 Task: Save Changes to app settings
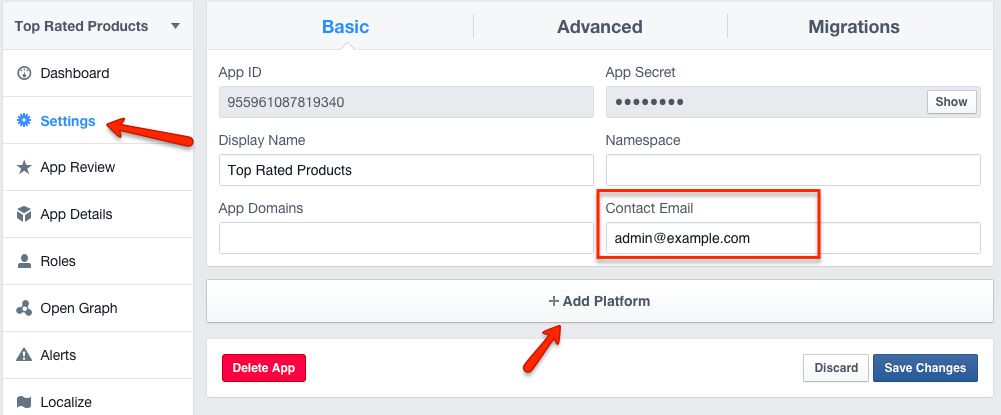(924, 368)
